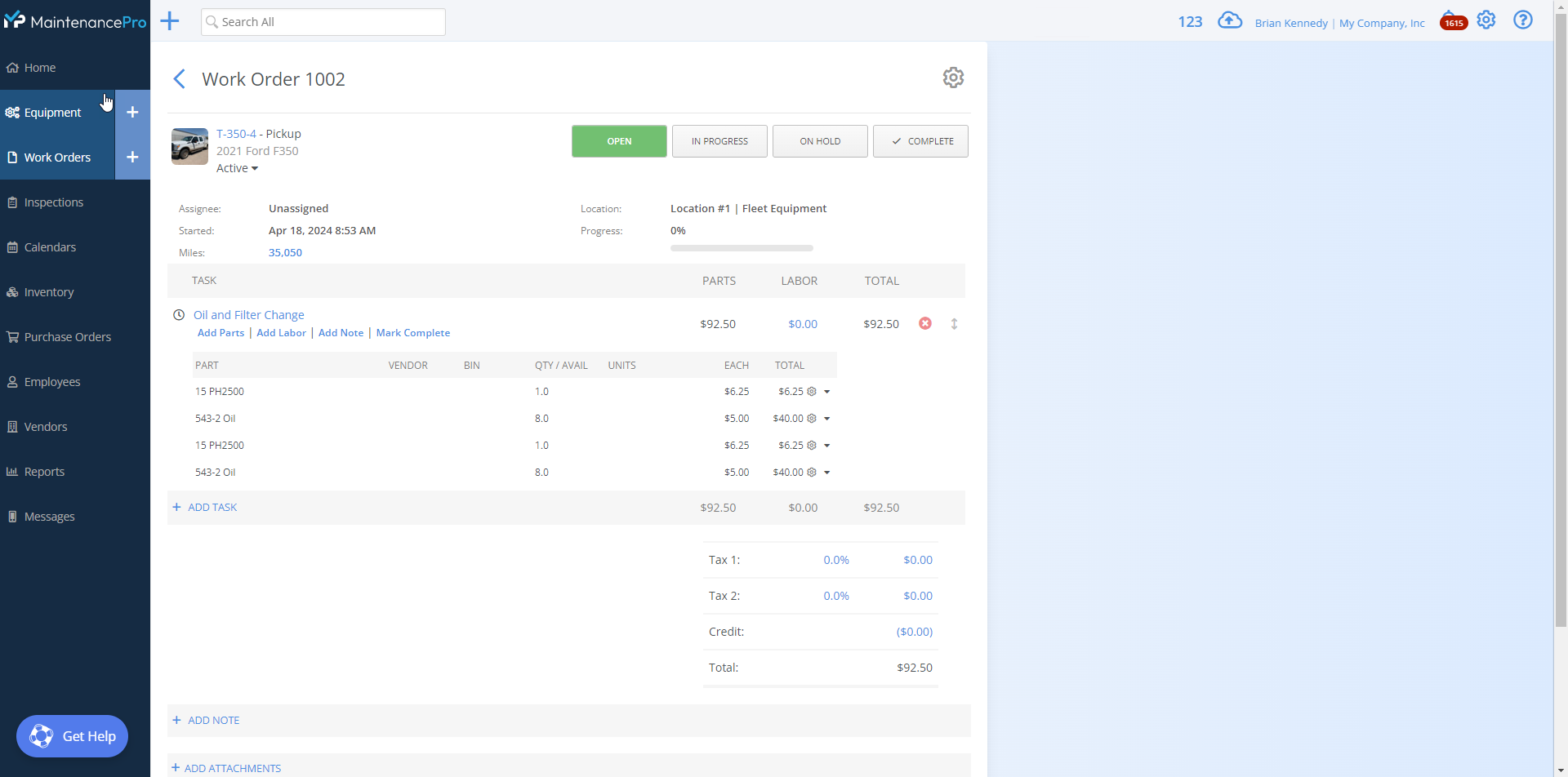This screenshot has width=1568, height=777.
Task: Set status to Open
Action: [x=619, y=141]
